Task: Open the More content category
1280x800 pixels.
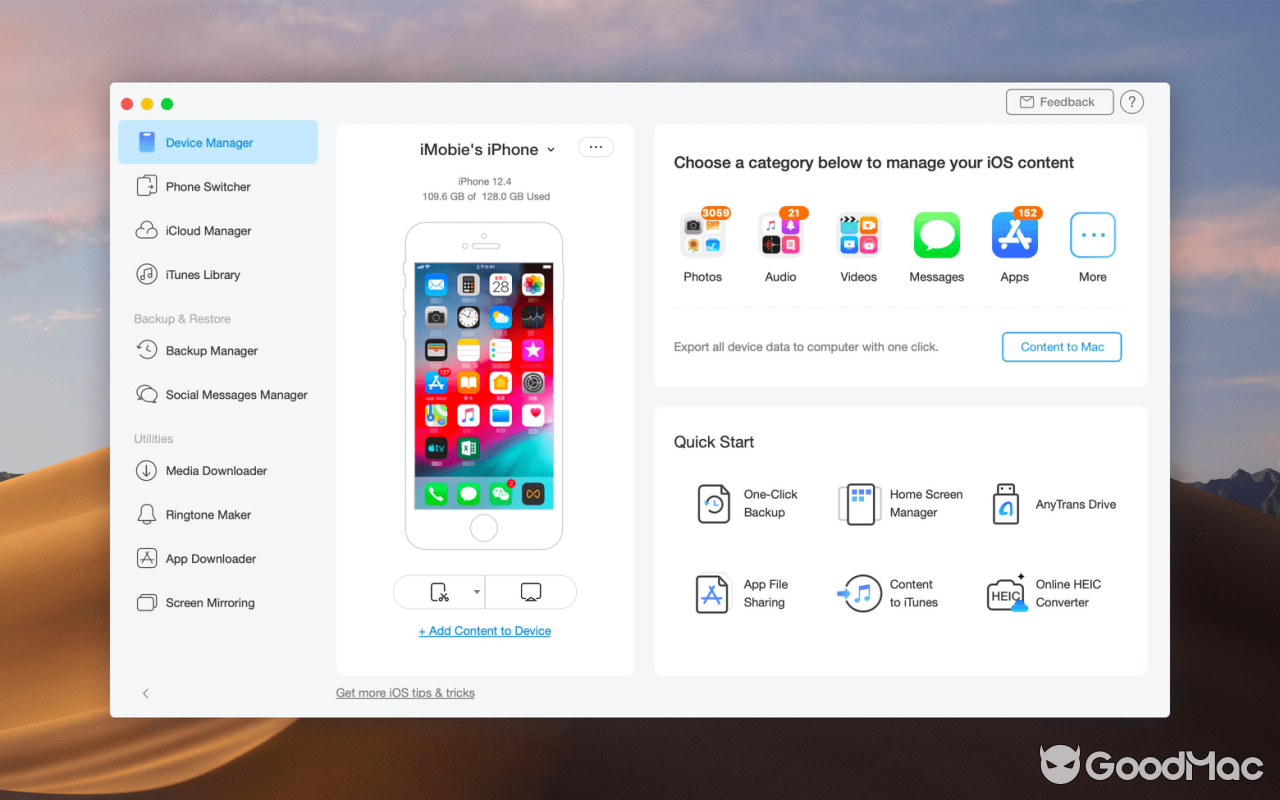Action: tap(1092, 234)
